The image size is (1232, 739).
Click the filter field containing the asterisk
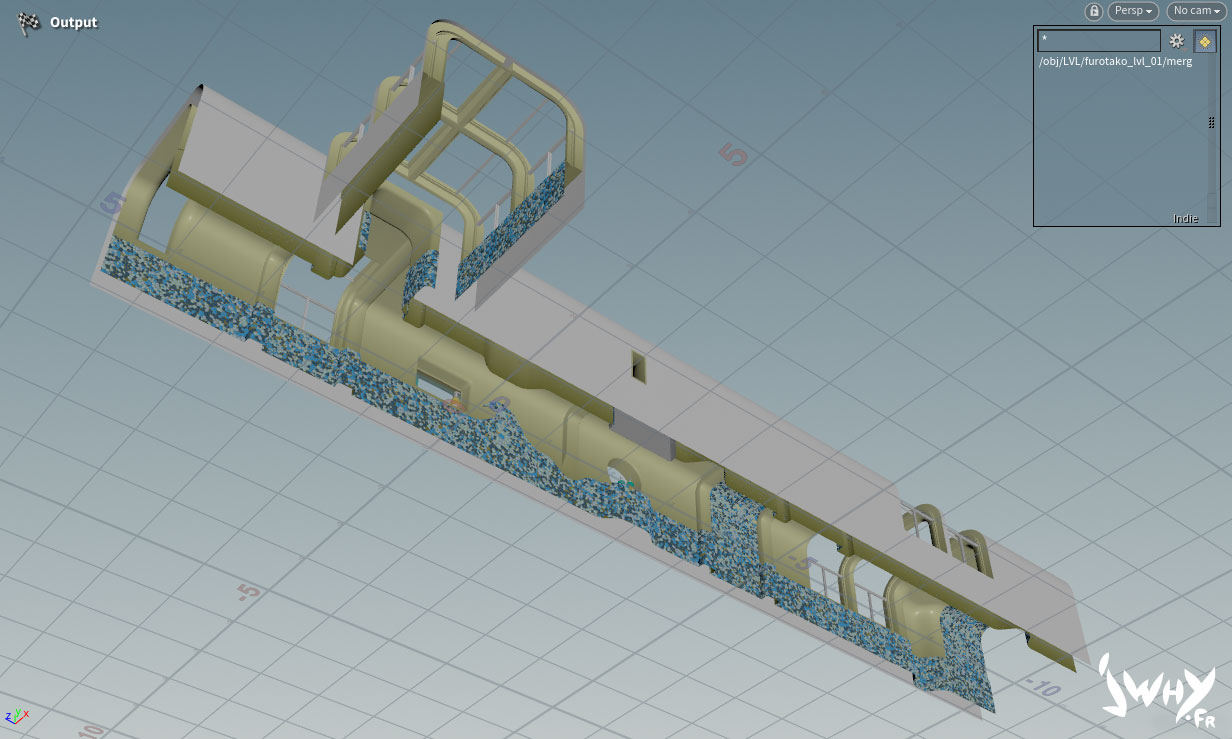(1099, 41)
